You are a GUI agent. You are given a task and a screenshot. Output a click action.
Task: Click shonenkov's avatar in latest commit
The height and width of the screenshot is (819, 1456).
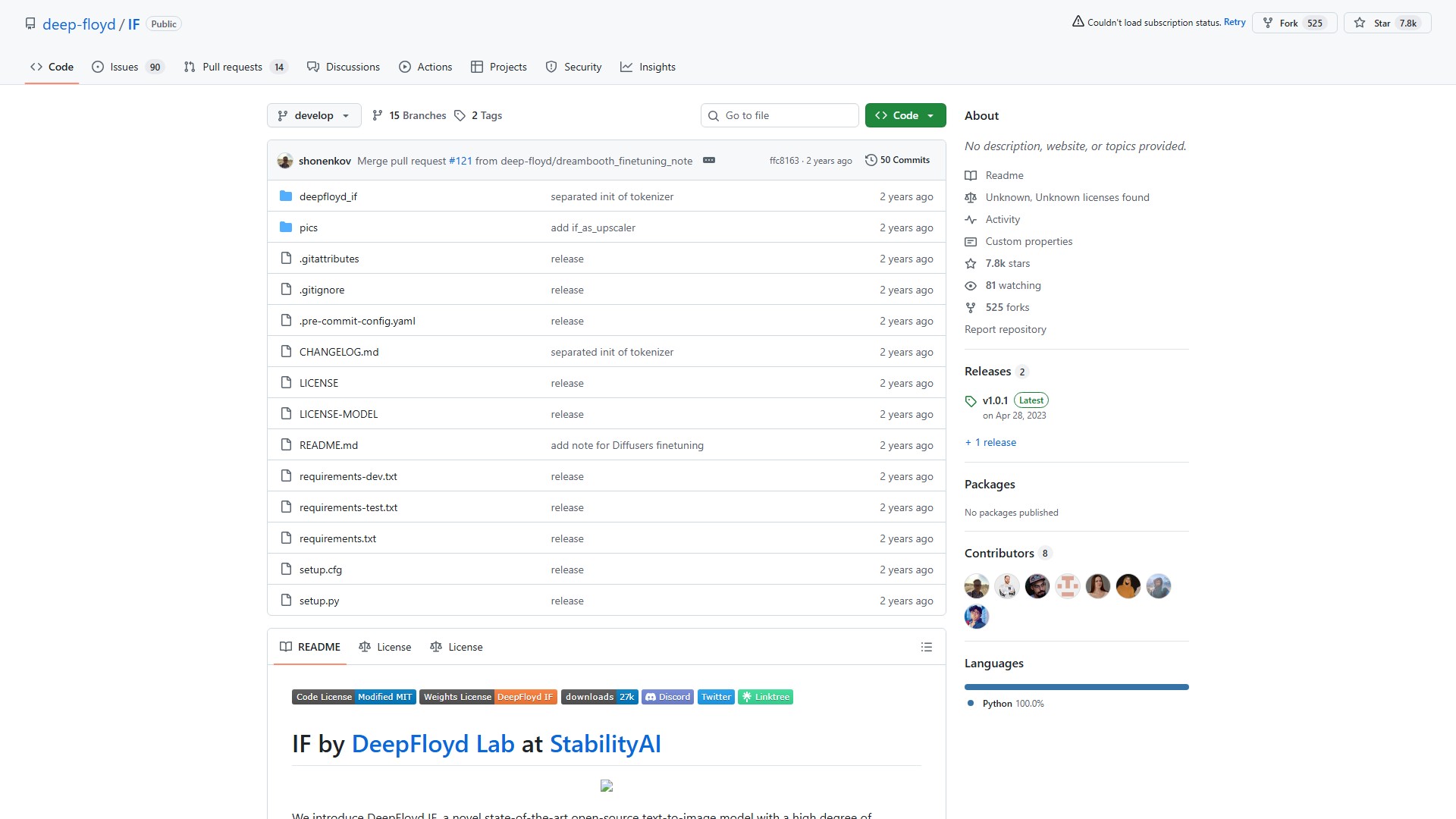pos(285,161)
